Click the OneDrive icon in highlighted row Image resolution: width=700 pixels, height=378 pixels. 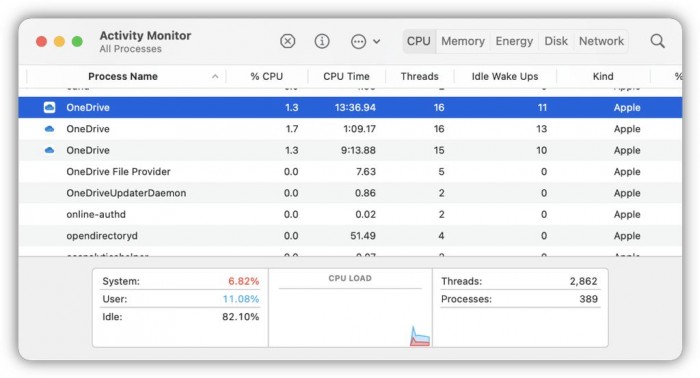click(x=50, y=107)
